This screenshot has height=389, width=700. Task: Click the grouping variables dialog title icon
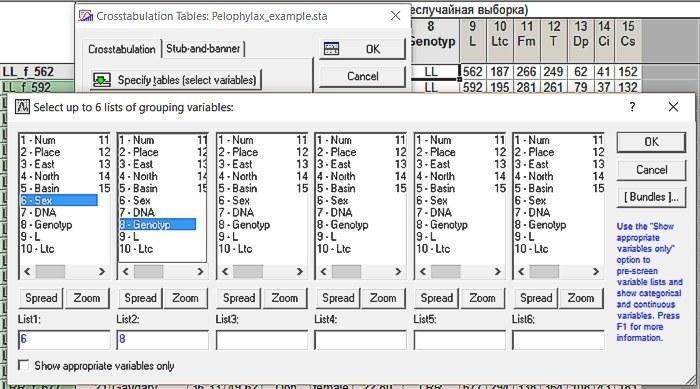(x=22, y=107)
